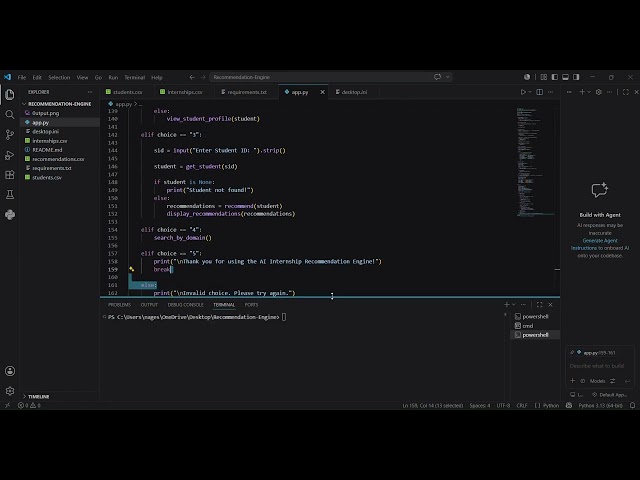
Task: Maximize the chat panel
Action: click(x=626, y=92)
